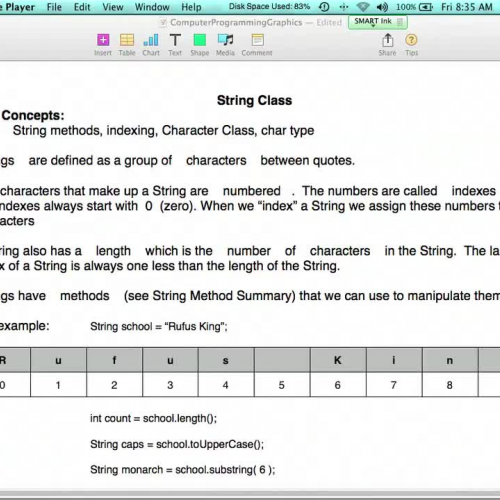Click the table cell containing 'i'
The image size is (500, 500).
coord(394,360)
